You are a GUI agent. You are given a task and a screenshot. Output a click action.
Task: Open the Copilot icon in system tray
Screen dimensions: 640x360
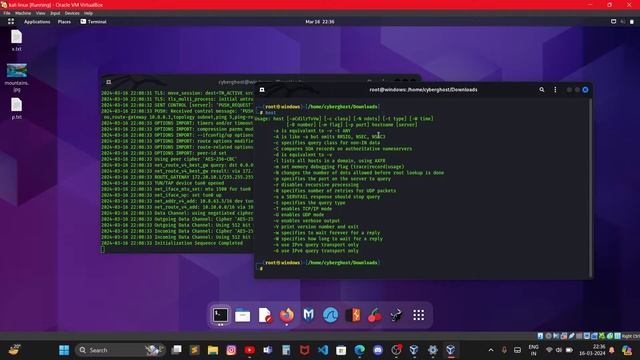pos(627,350)
